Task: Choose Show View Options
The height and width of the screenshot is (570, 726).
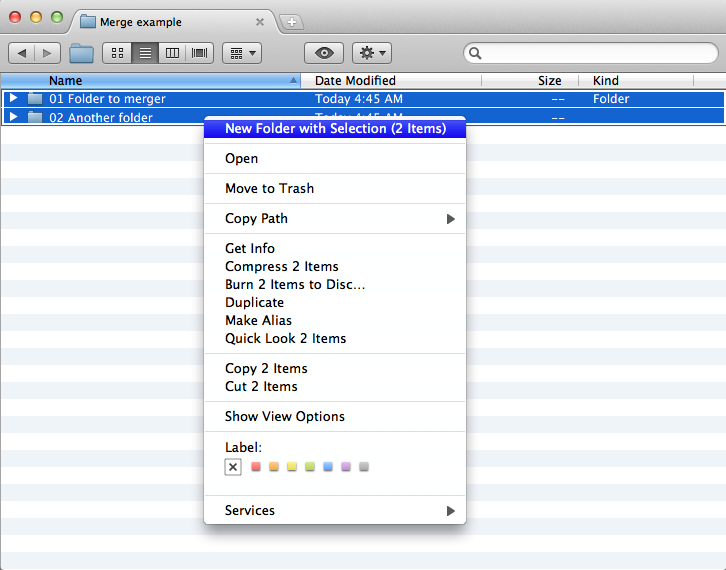Action: [x=335, y=417]
